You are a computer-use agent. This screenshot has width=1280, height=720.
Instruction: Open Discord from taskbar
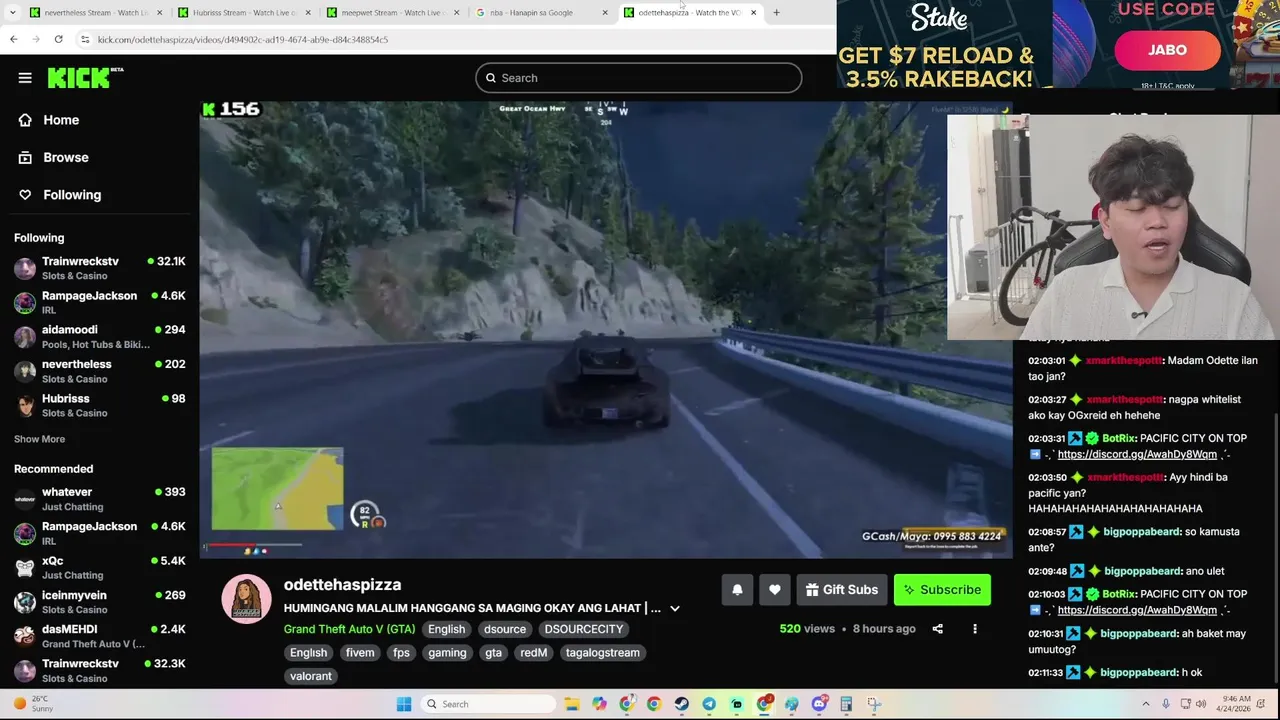[x=819, y=704]
